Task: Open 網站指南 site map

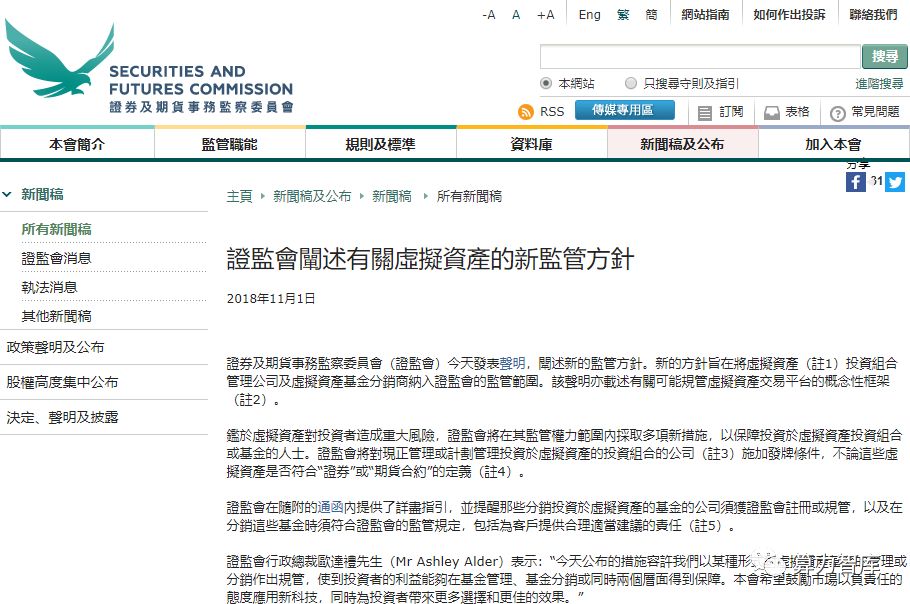Action: click(x=705, y=15)
